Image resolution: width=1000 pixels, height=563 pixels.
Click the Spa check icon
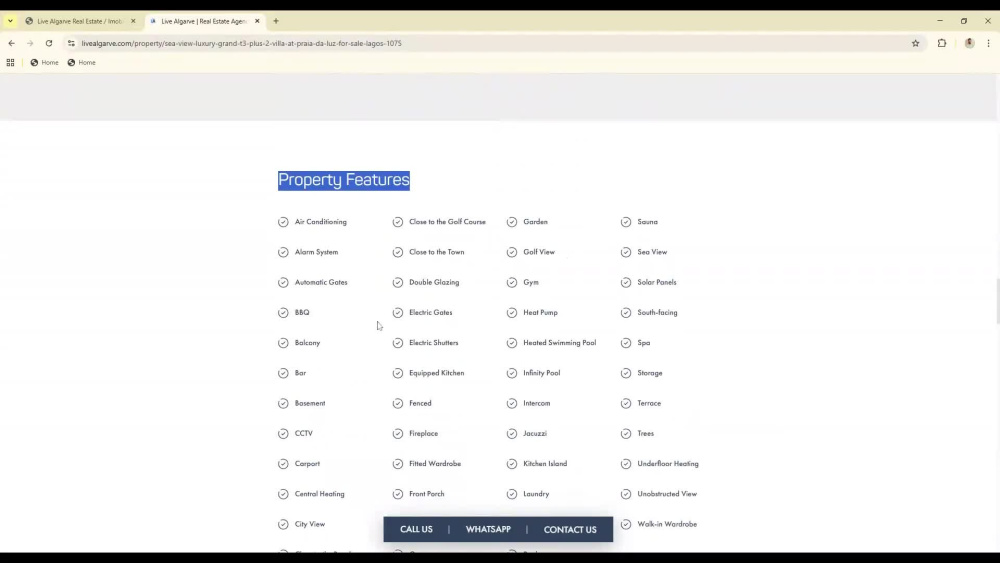[x=626, y=343]
